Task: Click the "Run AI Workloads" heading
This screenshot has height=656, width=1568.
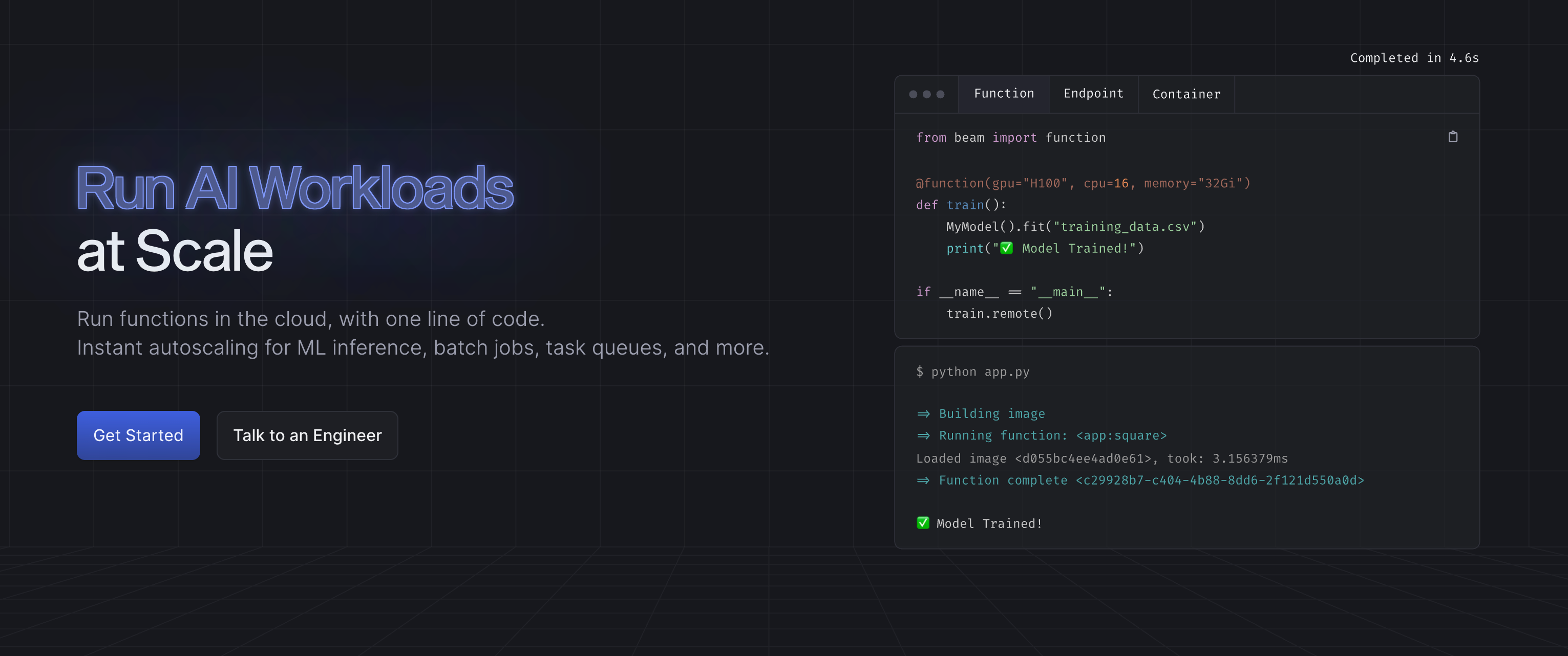Action: [x=295, y=188]
